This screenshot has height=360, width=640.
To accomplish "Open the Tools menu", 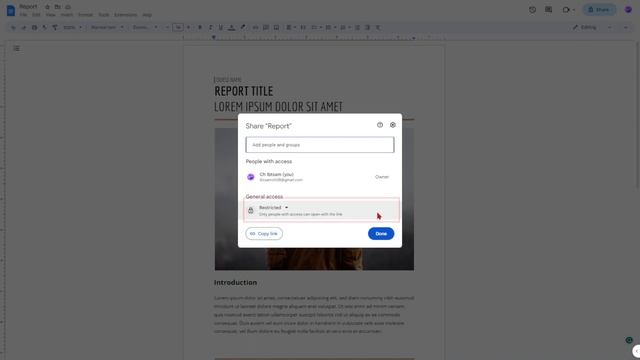I will click(x=104, y=15).
